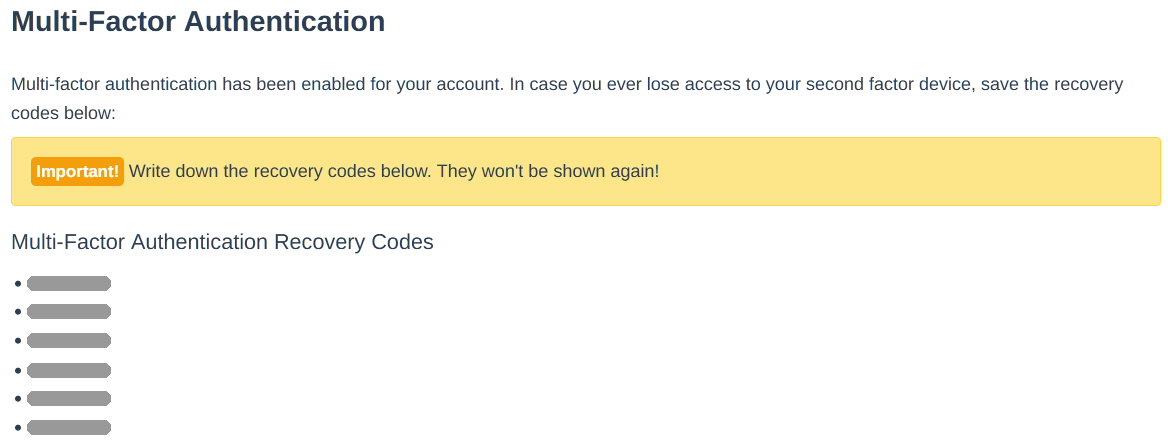Select the first redacted recovery code
This screenshot has width=1168, height=440.
tap(69, 284)
